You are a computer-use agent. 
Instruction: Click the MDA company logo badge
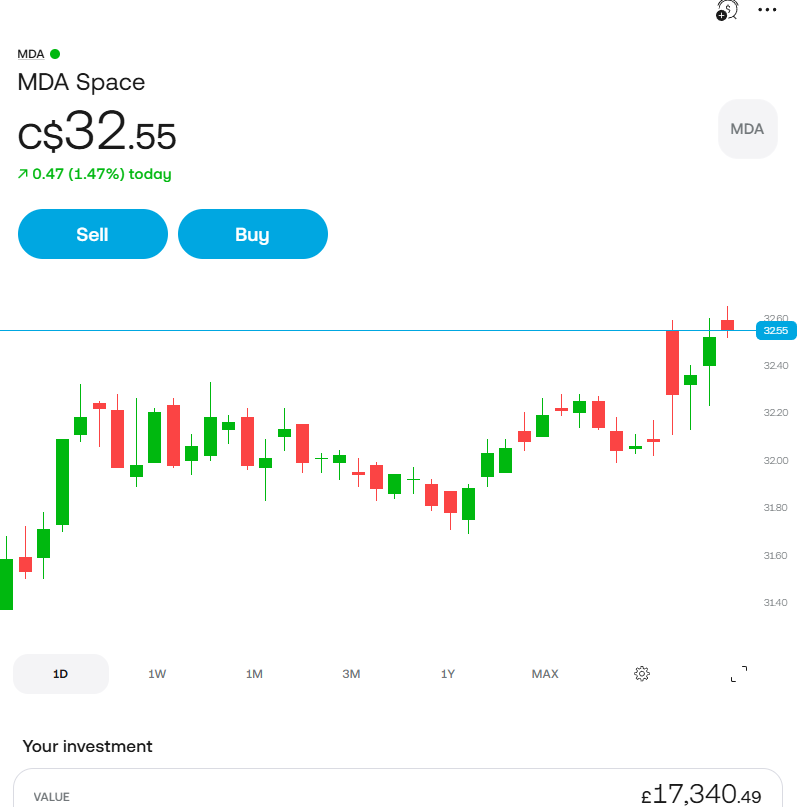point(747,129)
